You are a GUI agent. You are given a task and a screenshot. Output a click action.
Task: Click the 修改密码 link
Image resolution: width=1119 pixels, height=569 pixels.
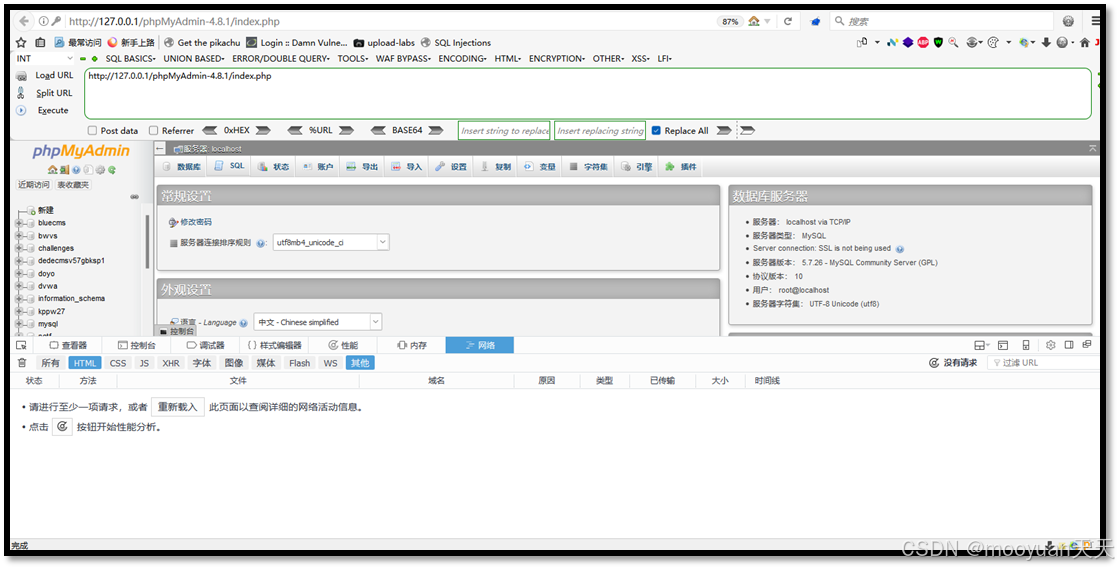coord(196,222)
